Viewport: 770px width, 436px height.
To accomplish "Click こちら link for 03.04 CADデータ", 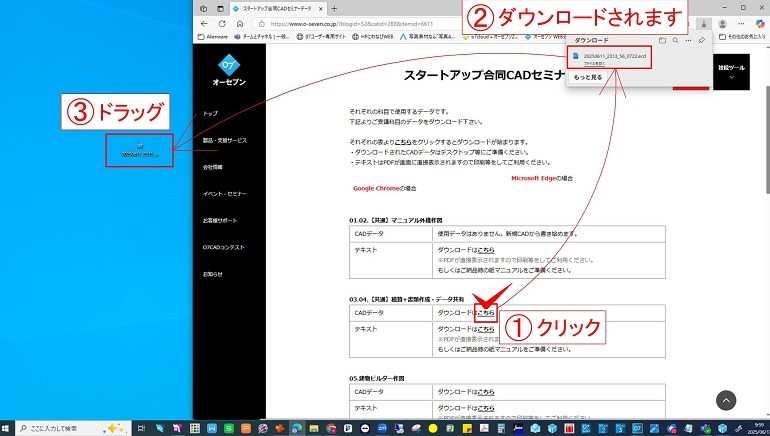I will 486,313.
